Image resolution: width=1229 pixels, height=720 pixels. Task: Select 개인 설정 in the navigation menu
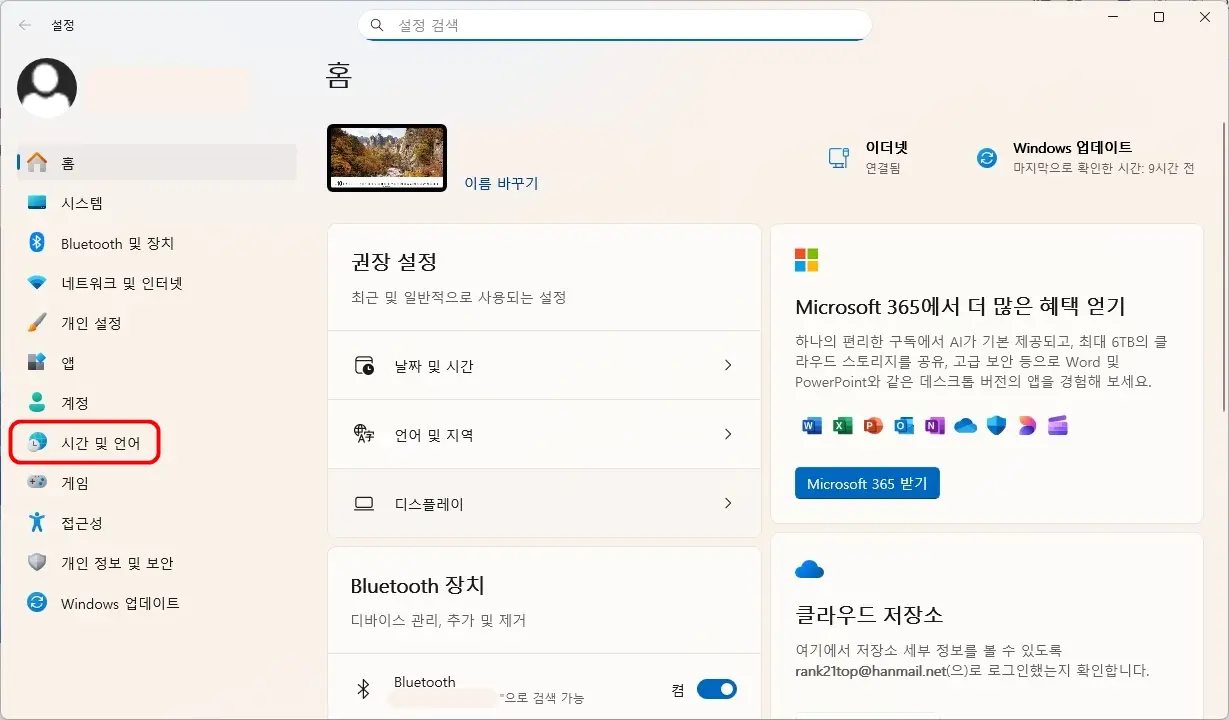91,323
